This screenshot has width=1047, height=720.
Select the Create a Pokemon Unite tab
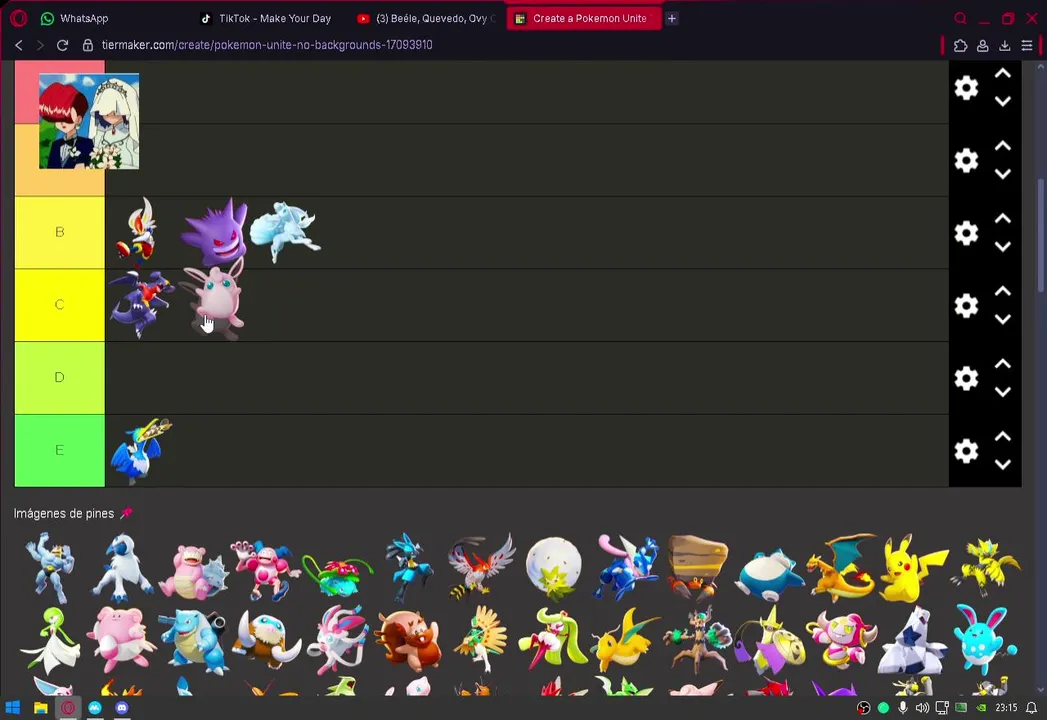click(584, 19)
